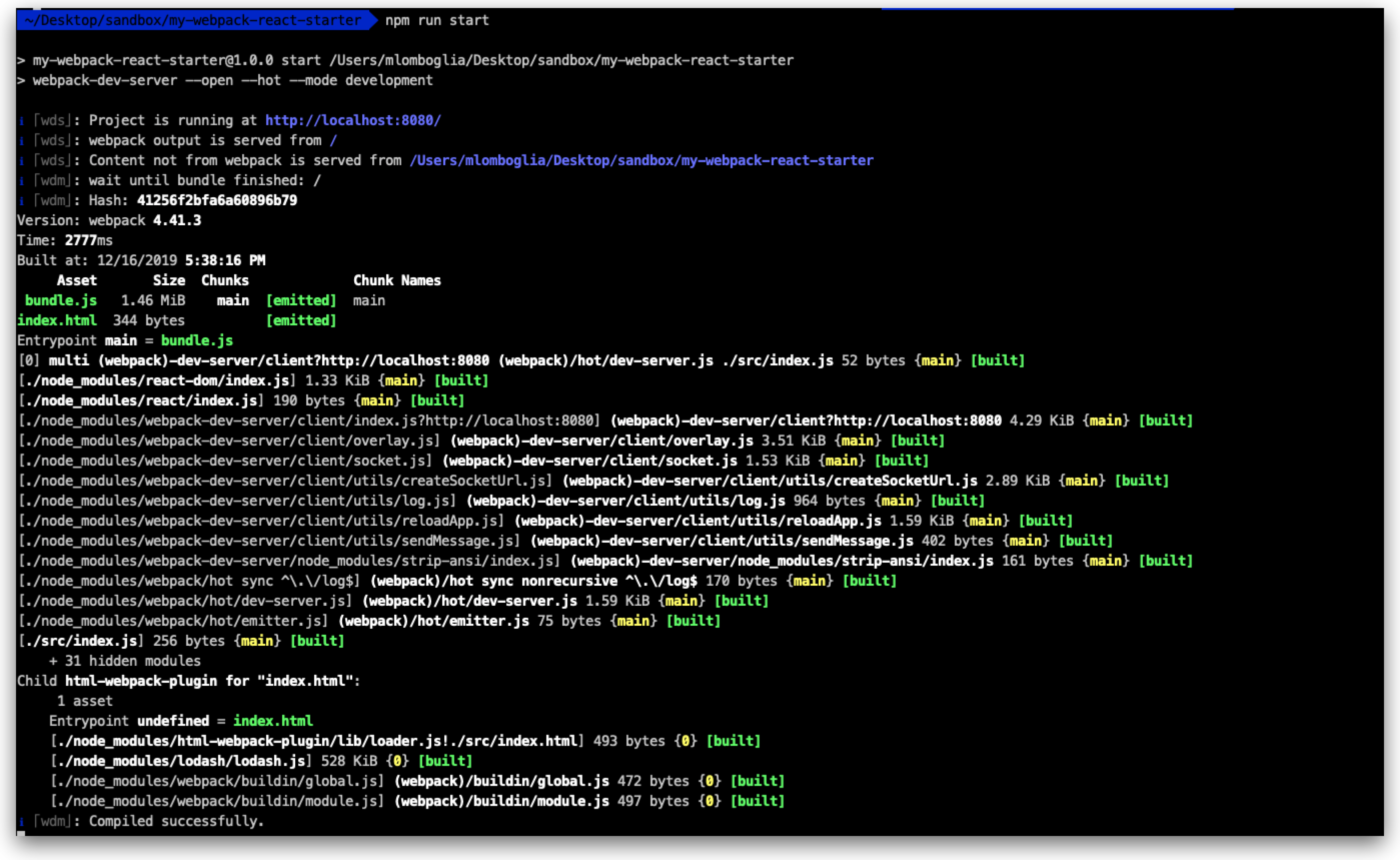1400x860 pixels.
Task: Click the Compiled successfully message
Action: click(176, 821)
